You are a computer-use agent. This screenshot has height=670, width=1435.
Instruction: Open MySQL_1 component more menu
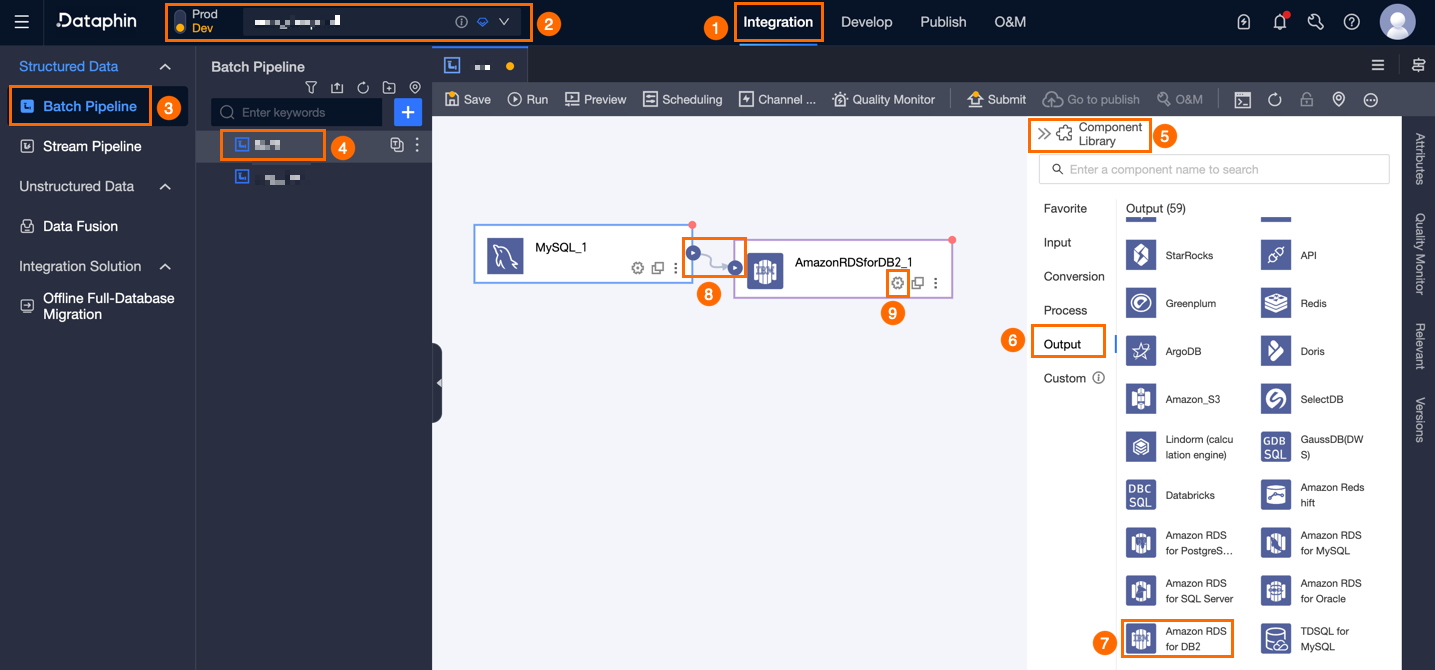(676, 268)
